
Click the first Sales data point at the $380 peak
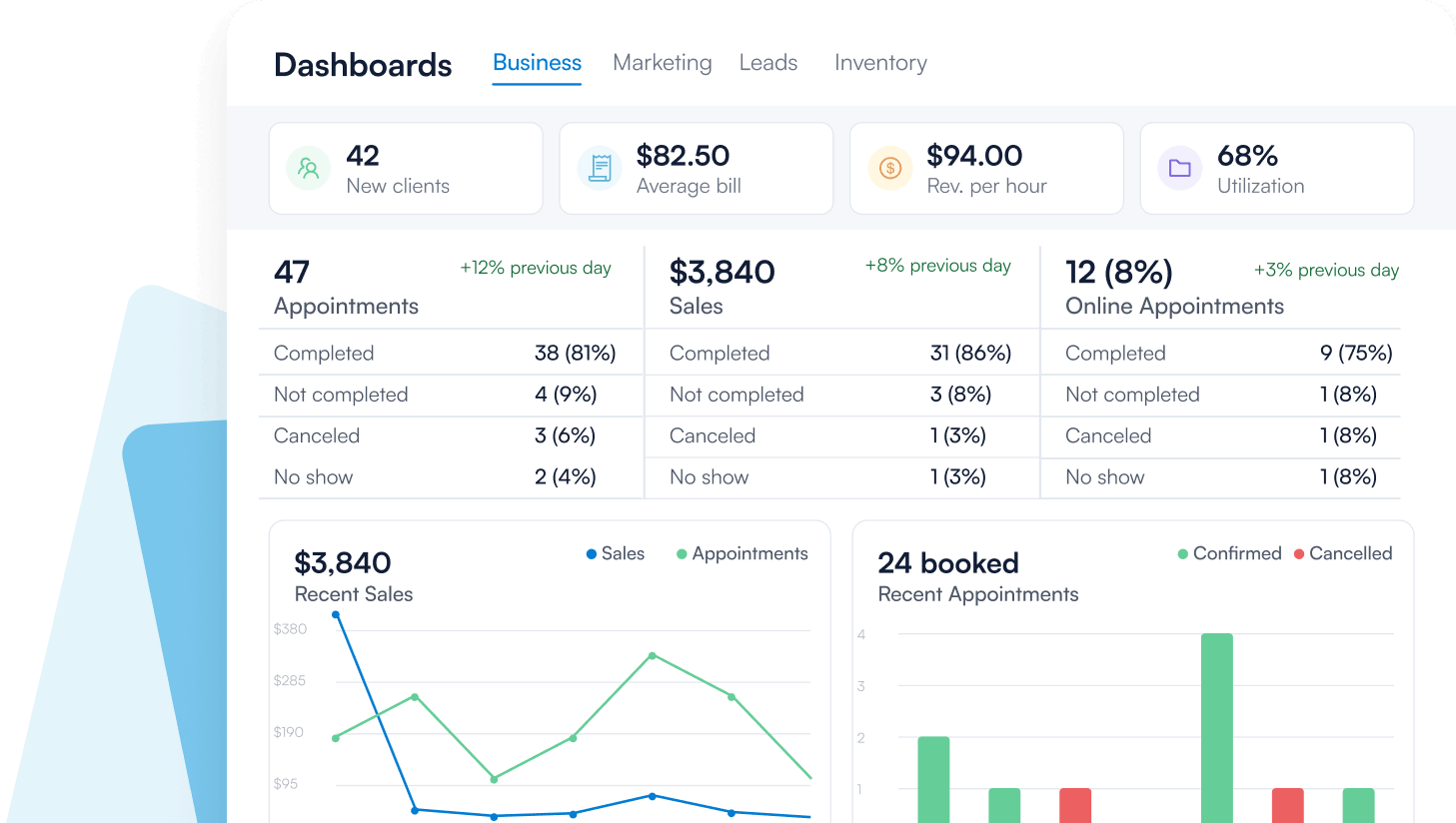coord(336,615)
